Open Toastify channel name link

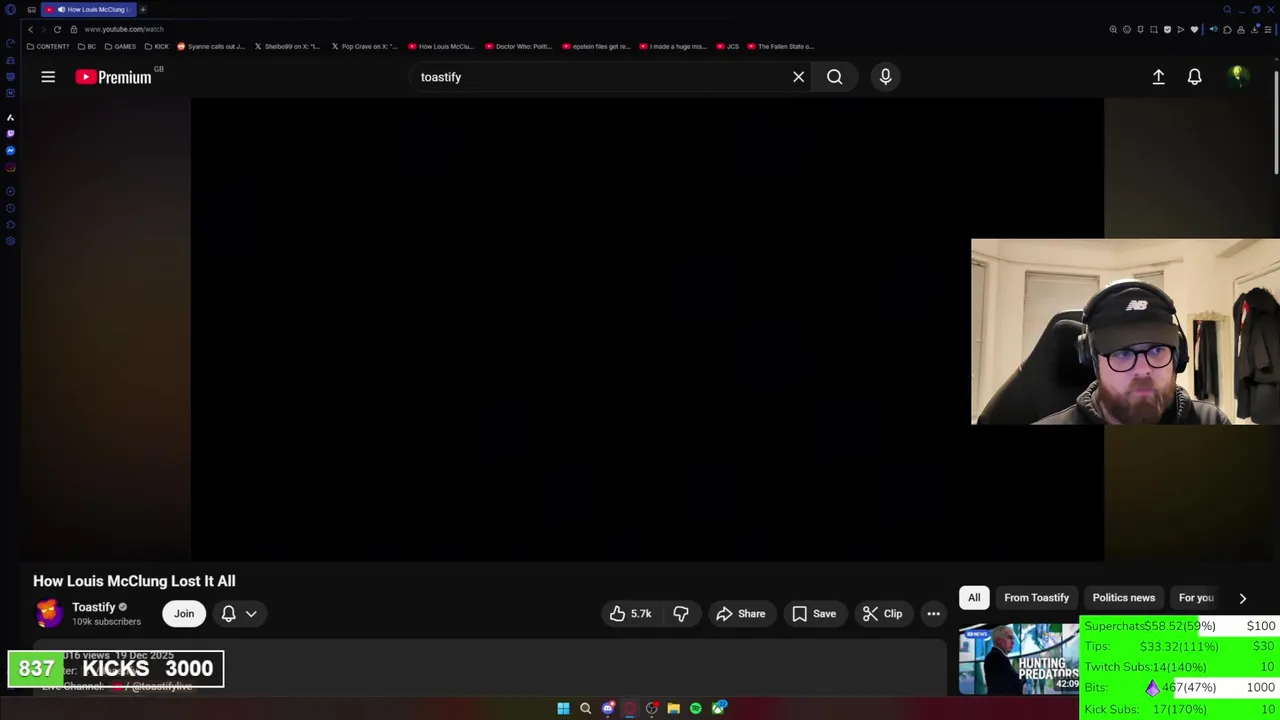[94, 607]
